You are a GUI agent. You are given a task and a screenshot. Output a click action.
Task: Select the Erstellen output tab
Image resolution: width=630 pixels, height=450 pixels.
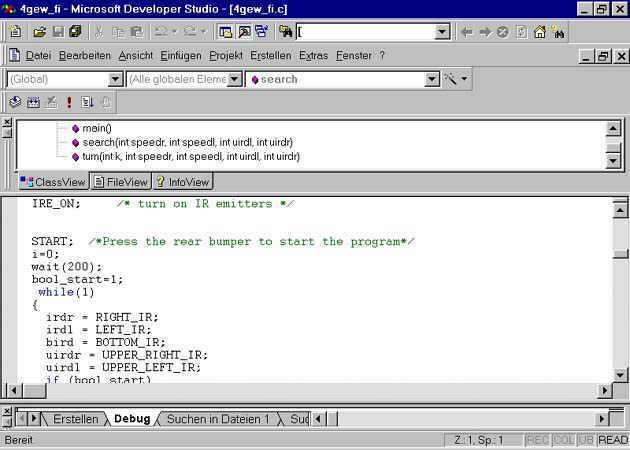pyautogui.click(x=75, y=419)
